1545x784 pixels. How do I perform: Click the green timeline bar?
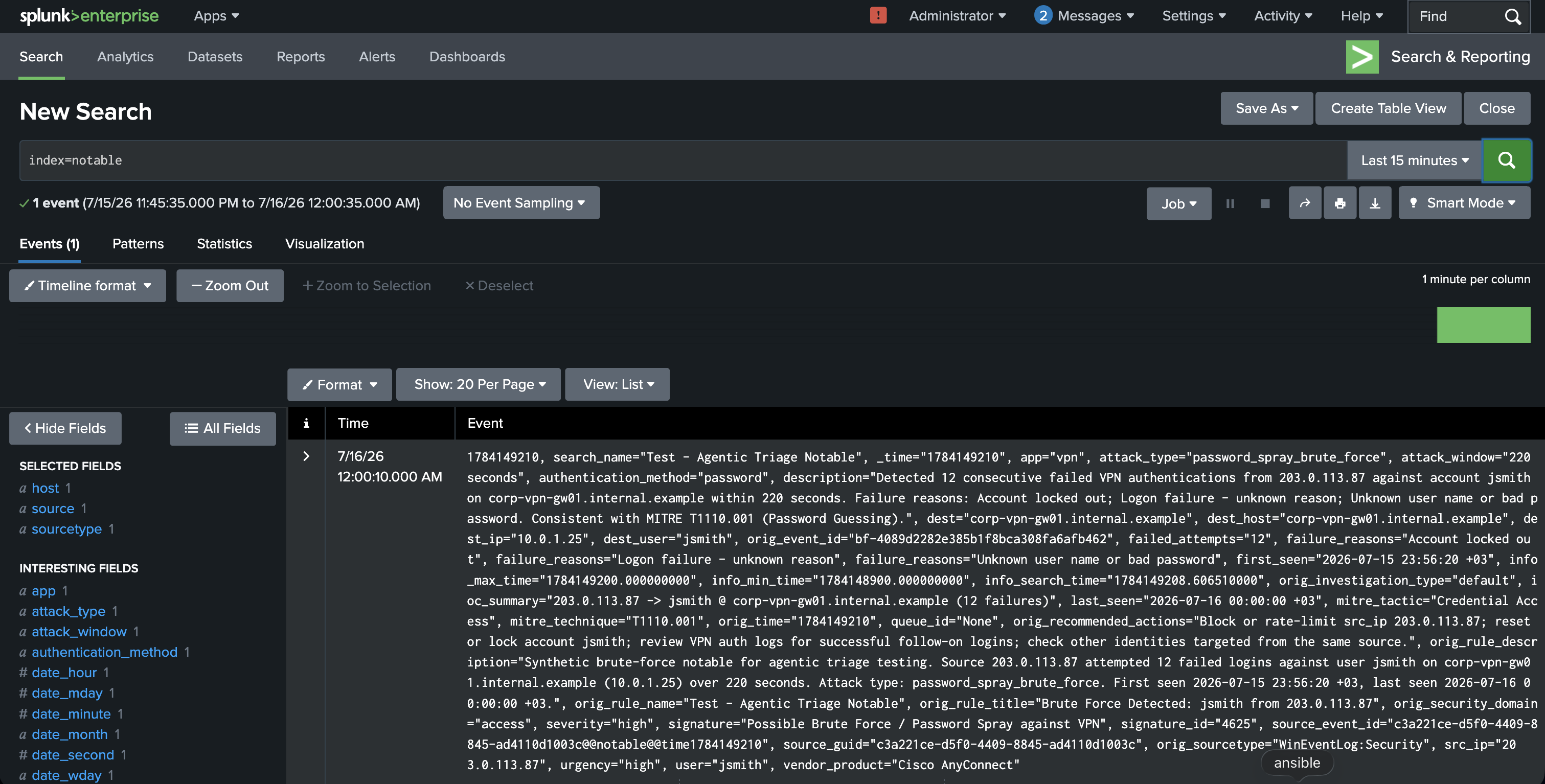(1483, 325)
